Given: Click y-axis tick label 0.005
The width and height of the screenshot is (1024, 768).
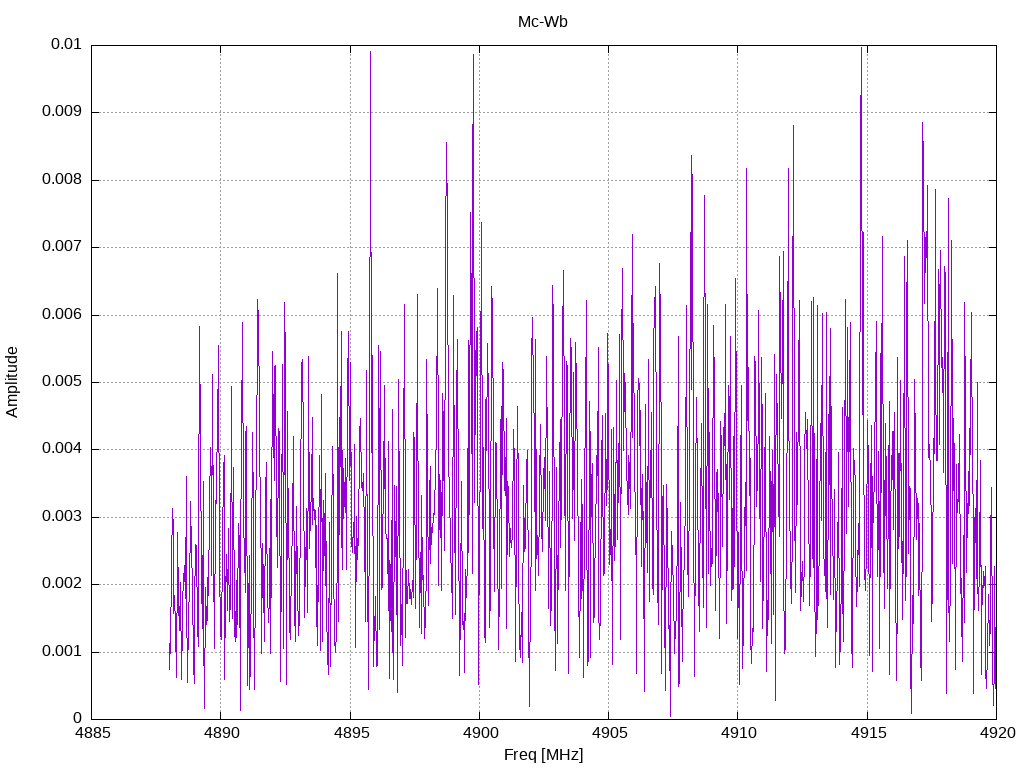Looking at the screenshot, I should coord(62,381).
